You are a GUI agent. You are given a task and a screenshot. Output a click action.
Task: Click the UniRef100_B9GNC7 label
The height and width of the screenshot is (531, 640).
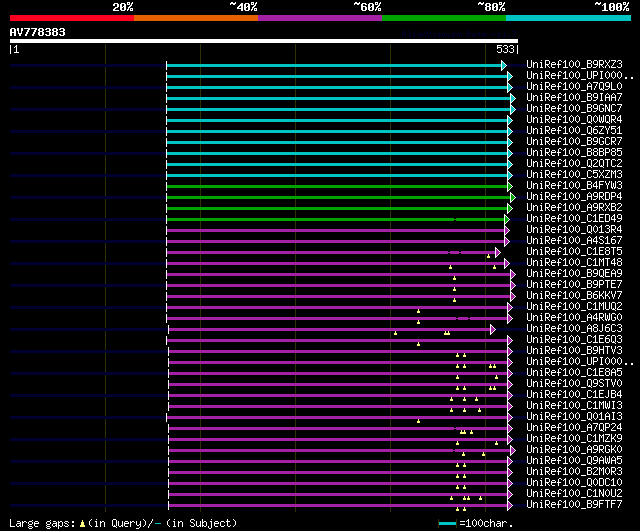click(574, 109)
